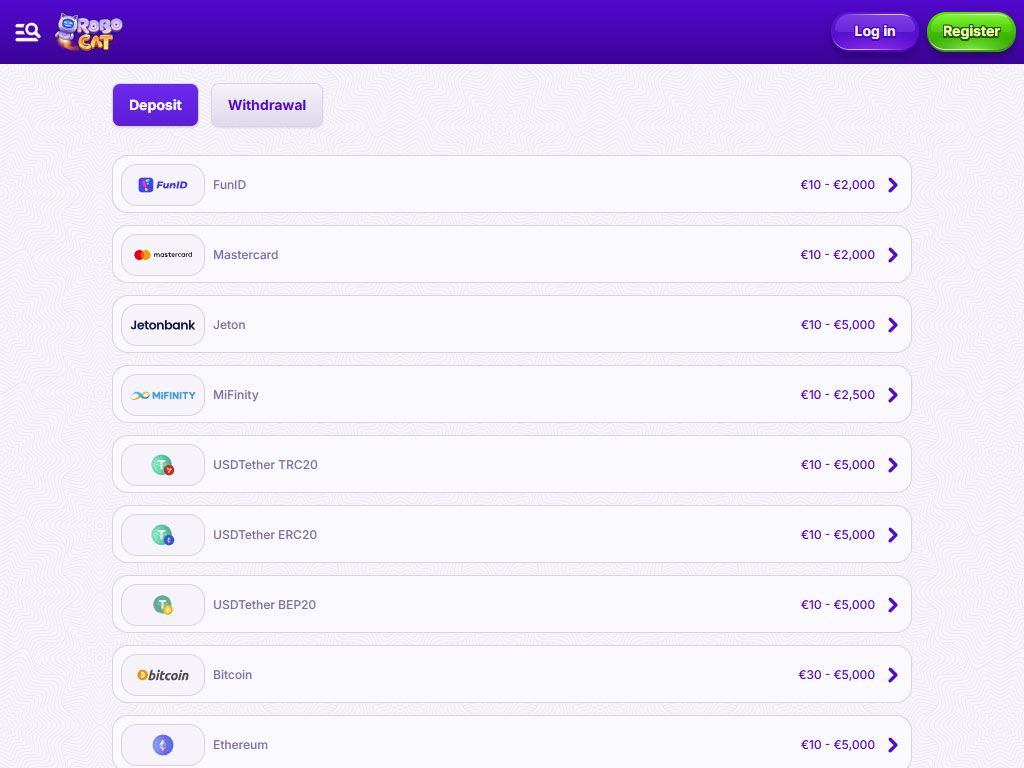Click the RoboCat logo
1024x768 pixels.
(x=89, y=32)
